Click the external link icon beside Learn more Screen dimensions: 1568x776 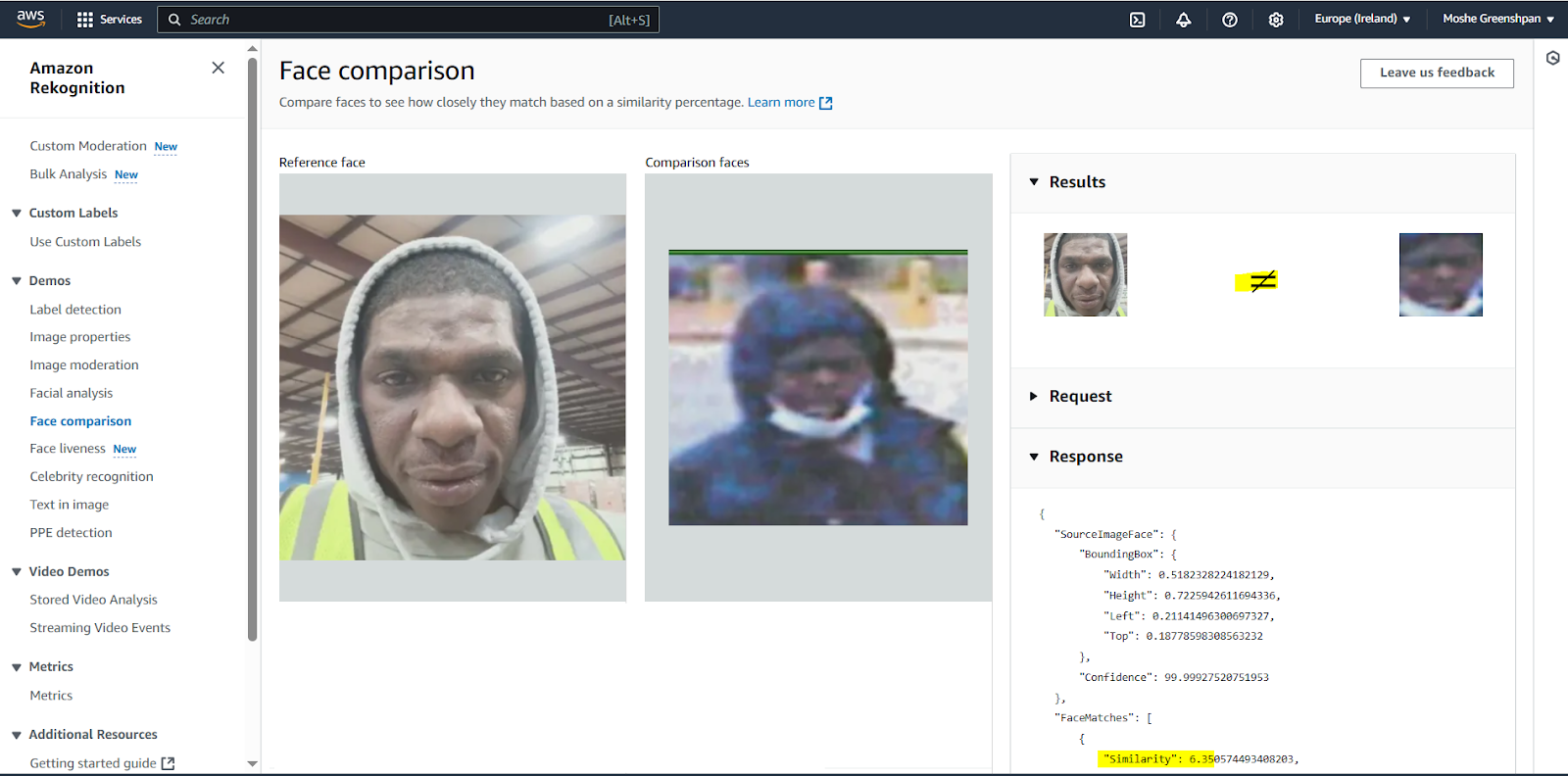[825, 103]
